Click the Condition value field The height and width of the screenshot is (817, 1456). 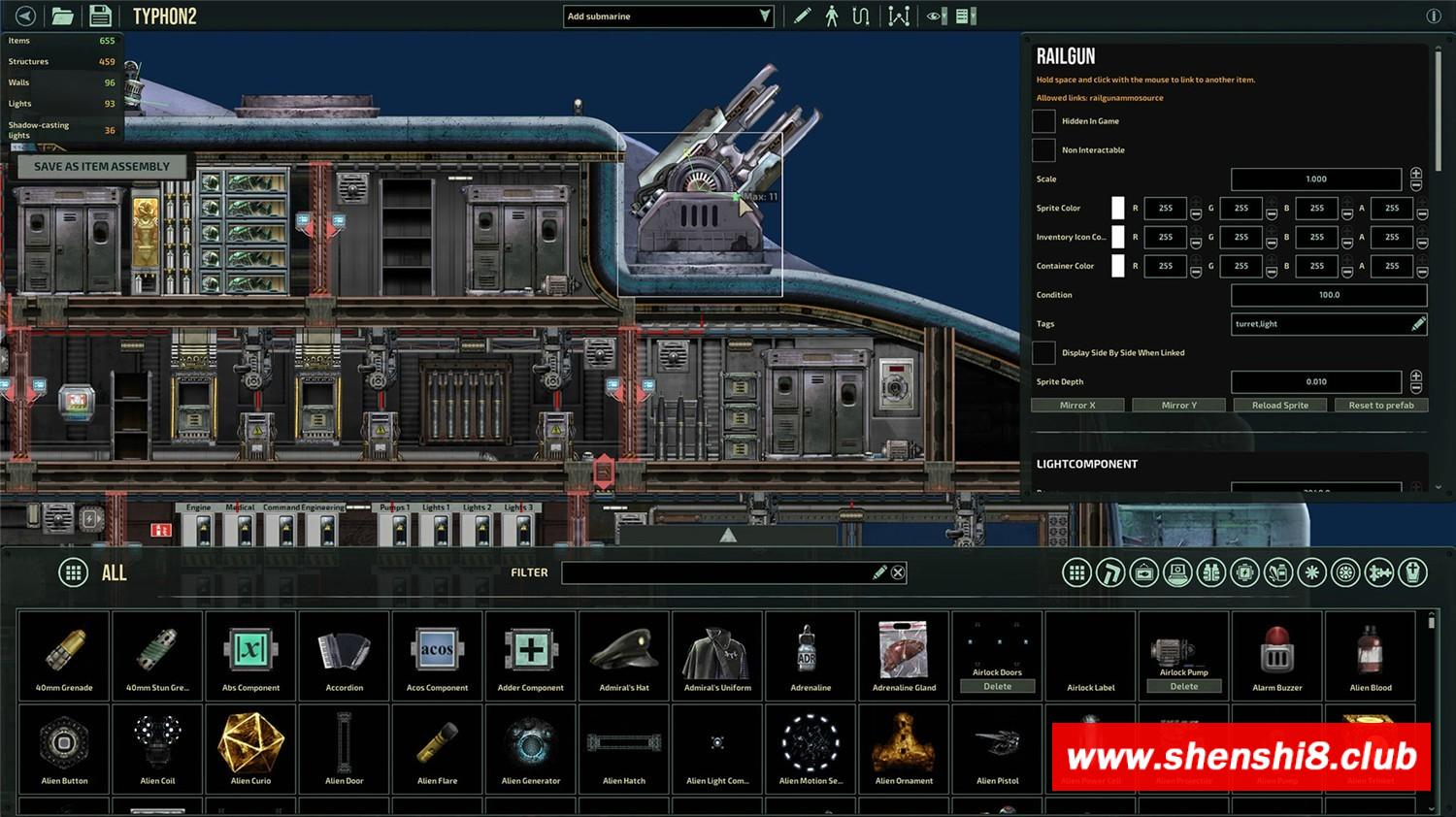click(x=1329, y=295)
